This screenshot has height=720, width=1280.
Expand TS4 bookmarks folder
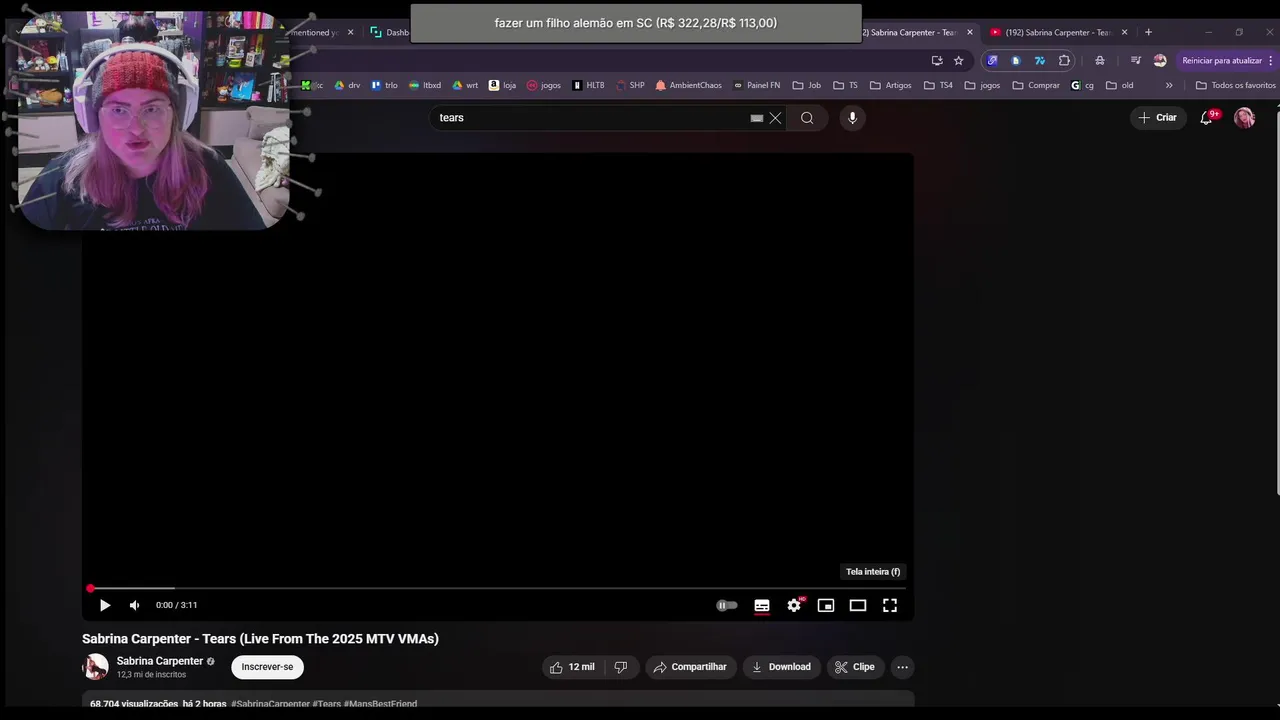(938, 85)
